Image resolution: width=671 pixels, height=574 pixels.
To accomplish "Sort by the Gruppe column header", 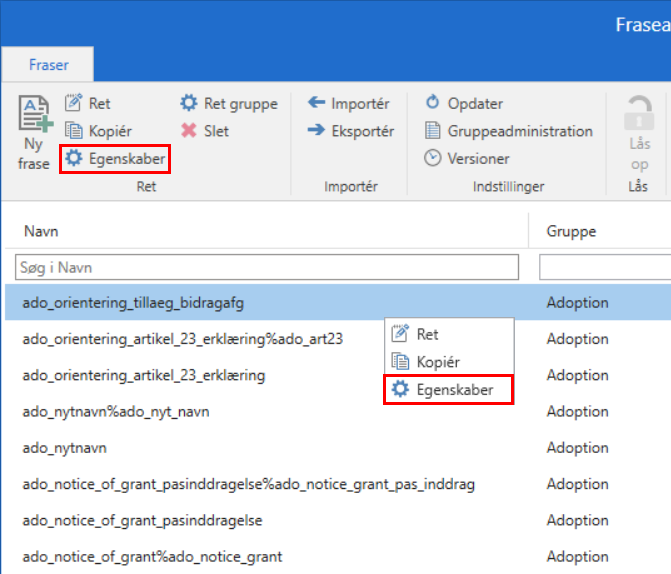I will (571, 231).
